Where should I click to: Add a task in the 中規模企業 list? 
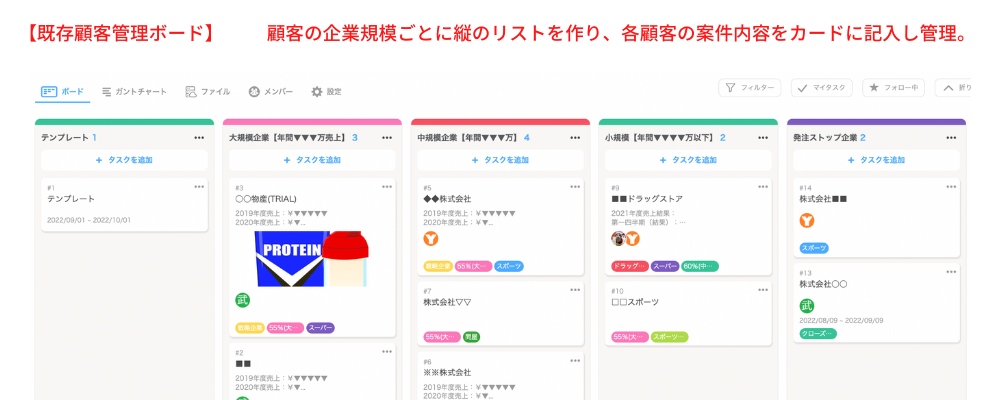[x=501, y=160]
